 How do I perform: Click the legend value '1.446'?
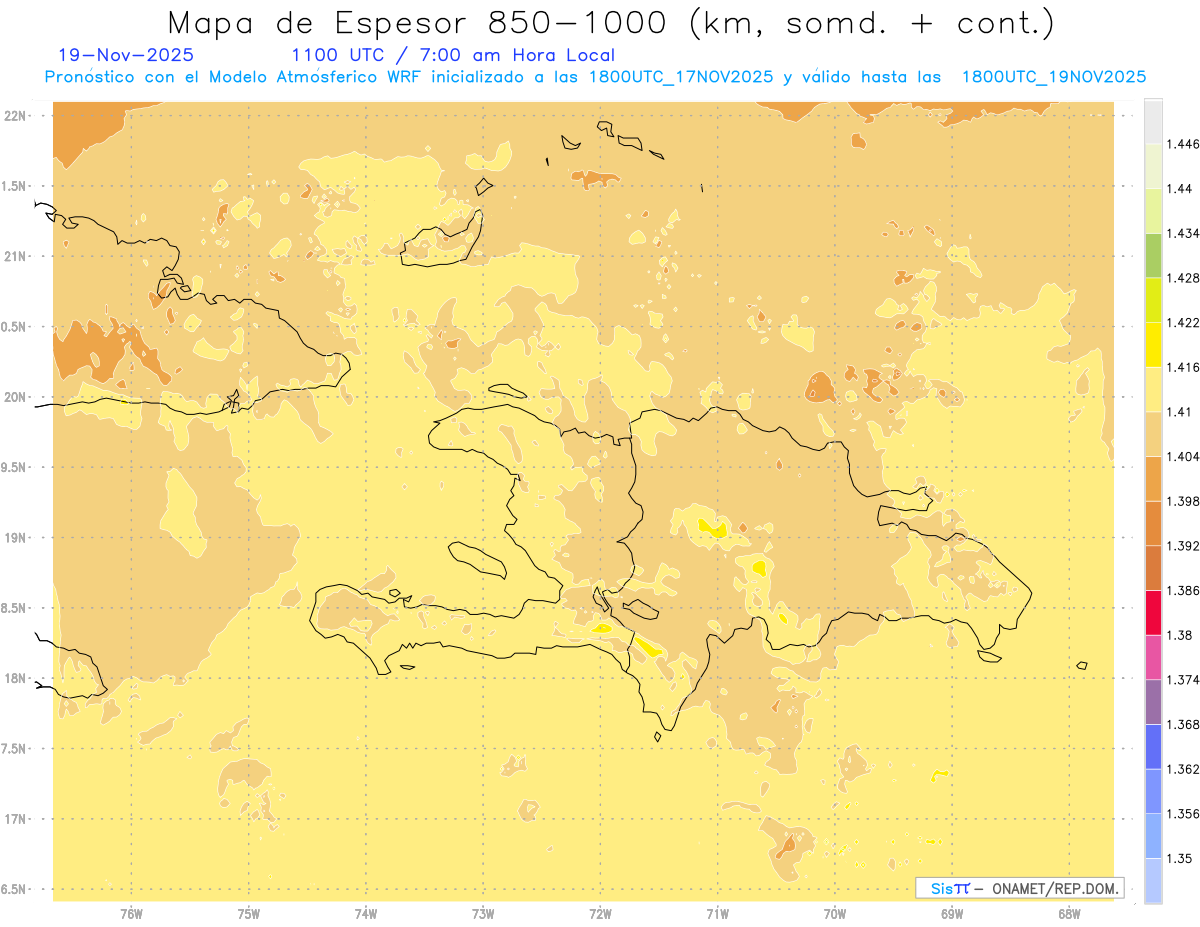click(x=1182, y=144)
